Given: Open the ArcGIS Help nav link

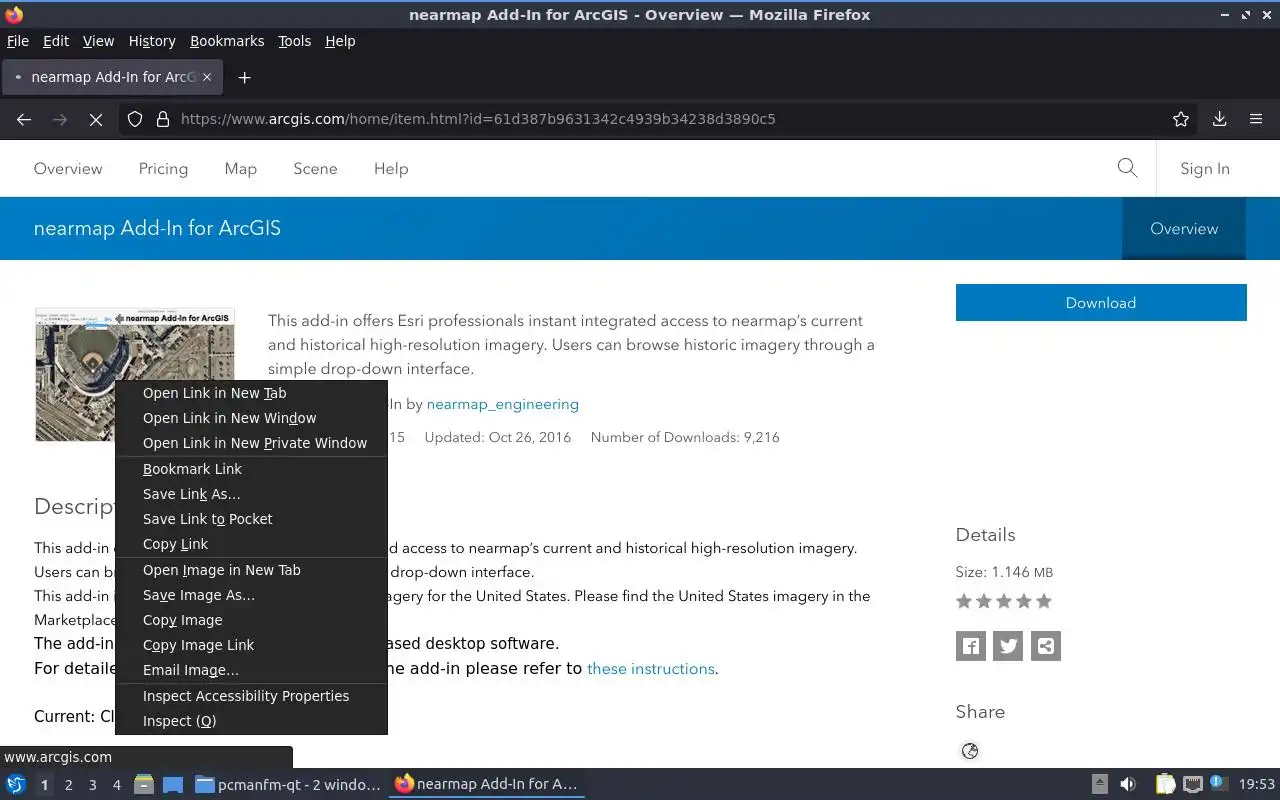Looking at the screenshot, I should click(x=391, y=169).
